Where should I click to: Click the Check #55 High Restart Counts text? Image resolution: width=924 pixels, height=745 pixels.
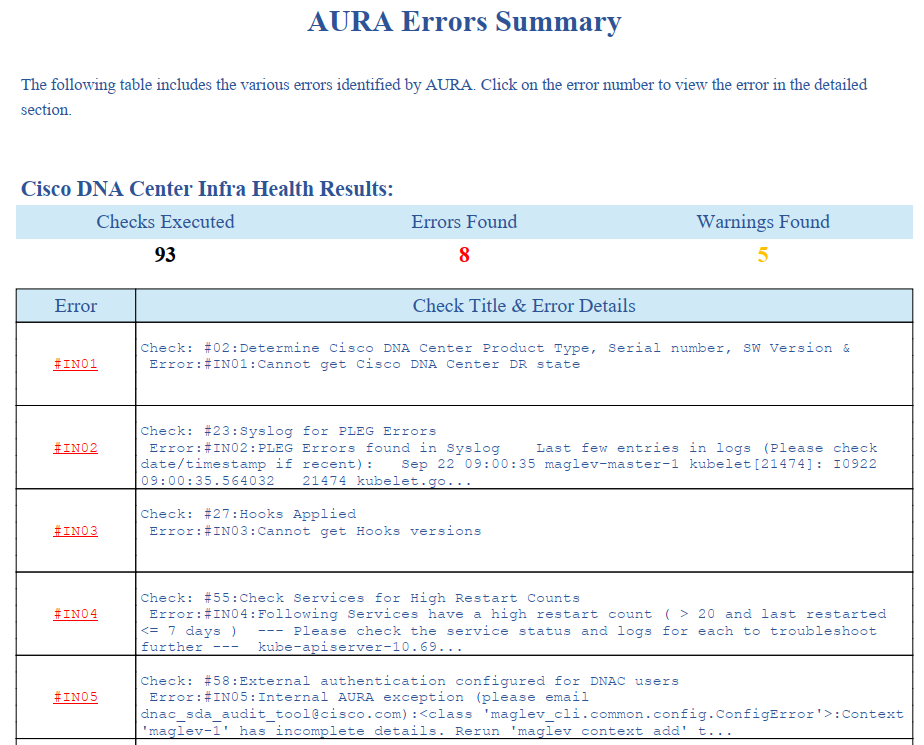[360, 598]
